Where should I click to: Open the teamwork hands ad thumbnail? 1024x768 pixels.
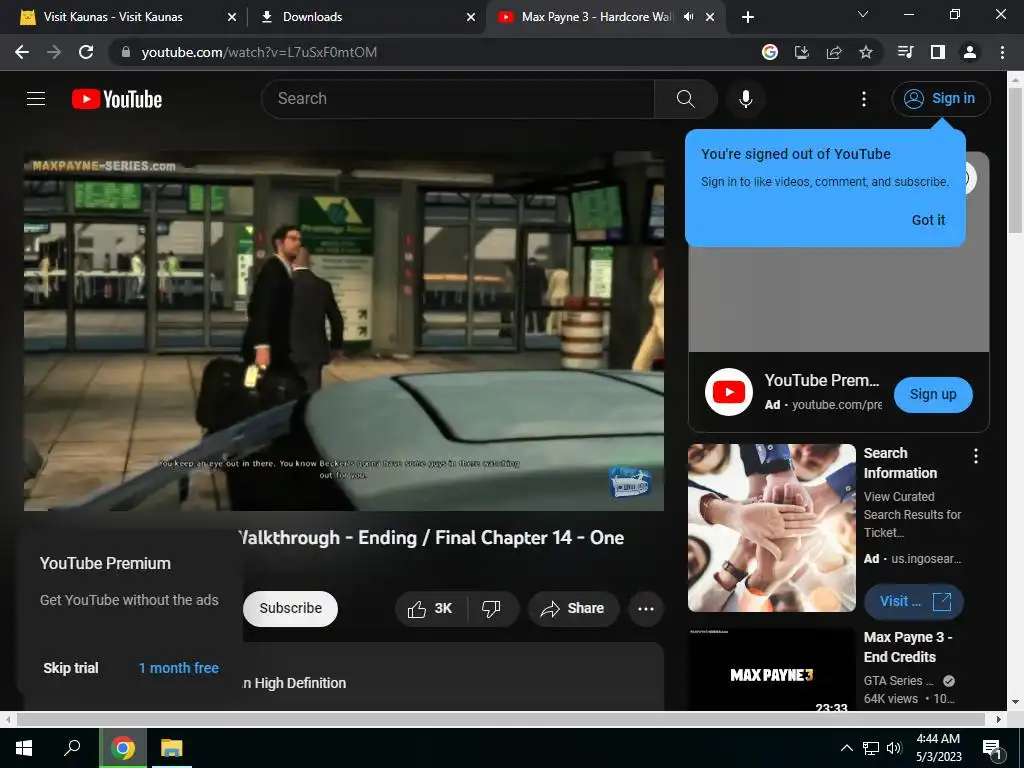(771, 528)
